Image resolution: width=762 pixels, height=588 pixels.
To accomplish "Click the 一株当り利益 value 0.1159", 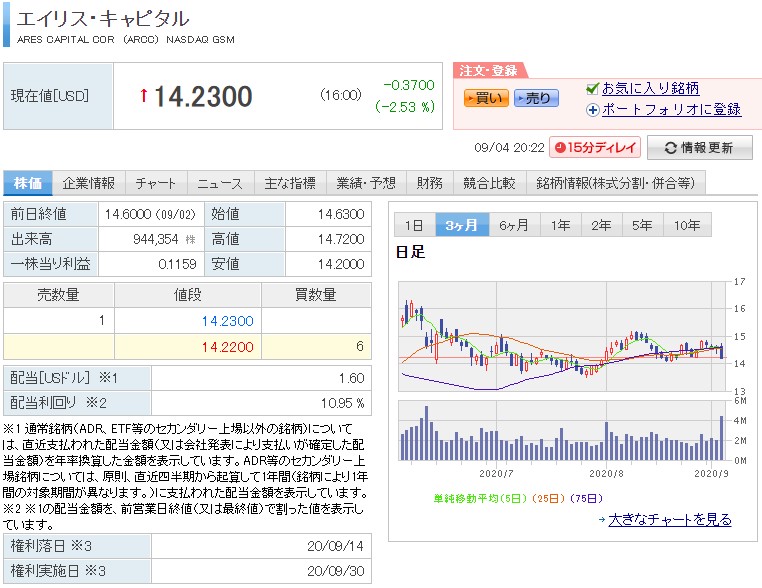I will [177, 264].
